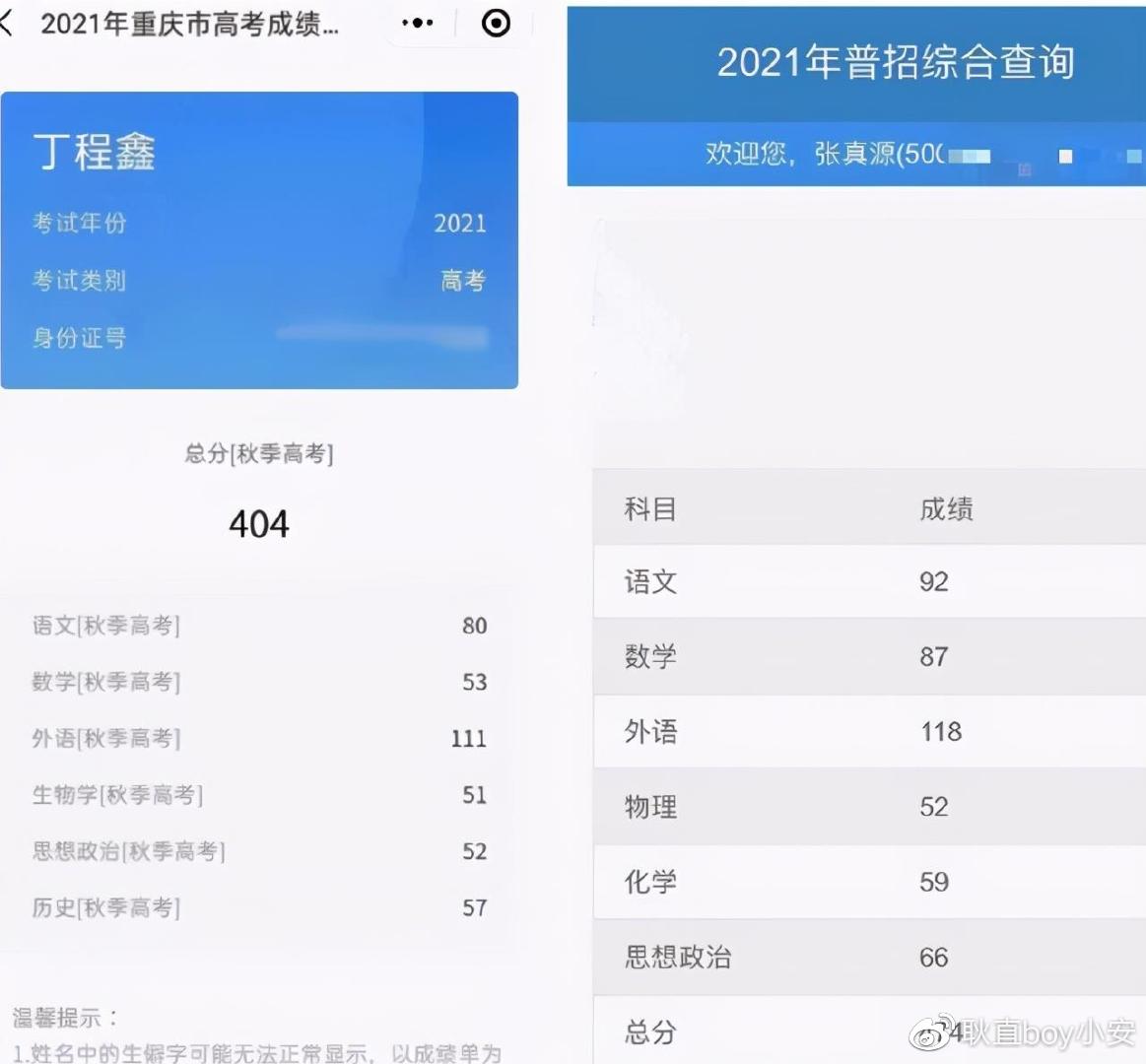Click the Weibo logo watermark icon

point(932,1031)
